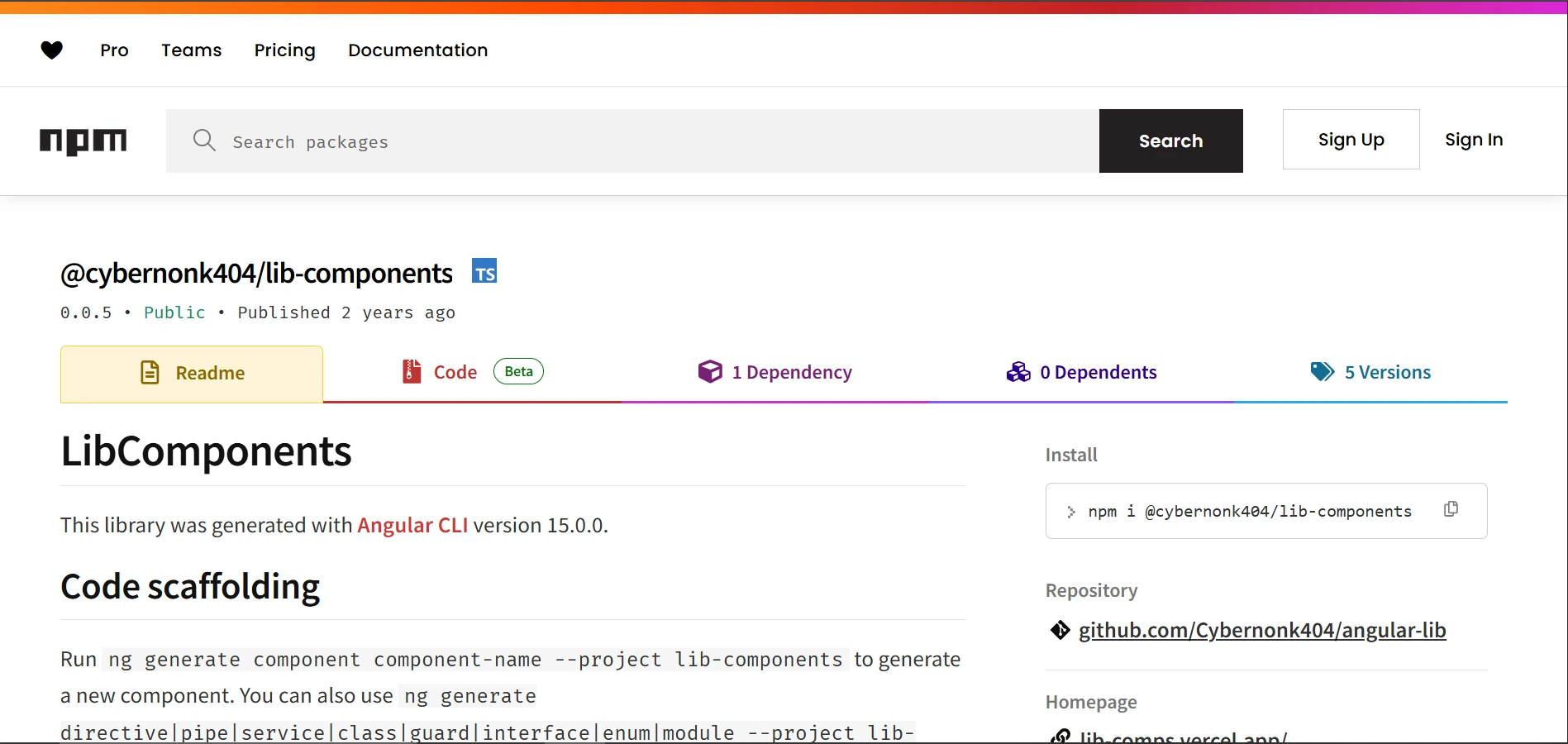Click the TypeScript TS badge icon
Screen dimensions: 1568x744
point(484,271)
